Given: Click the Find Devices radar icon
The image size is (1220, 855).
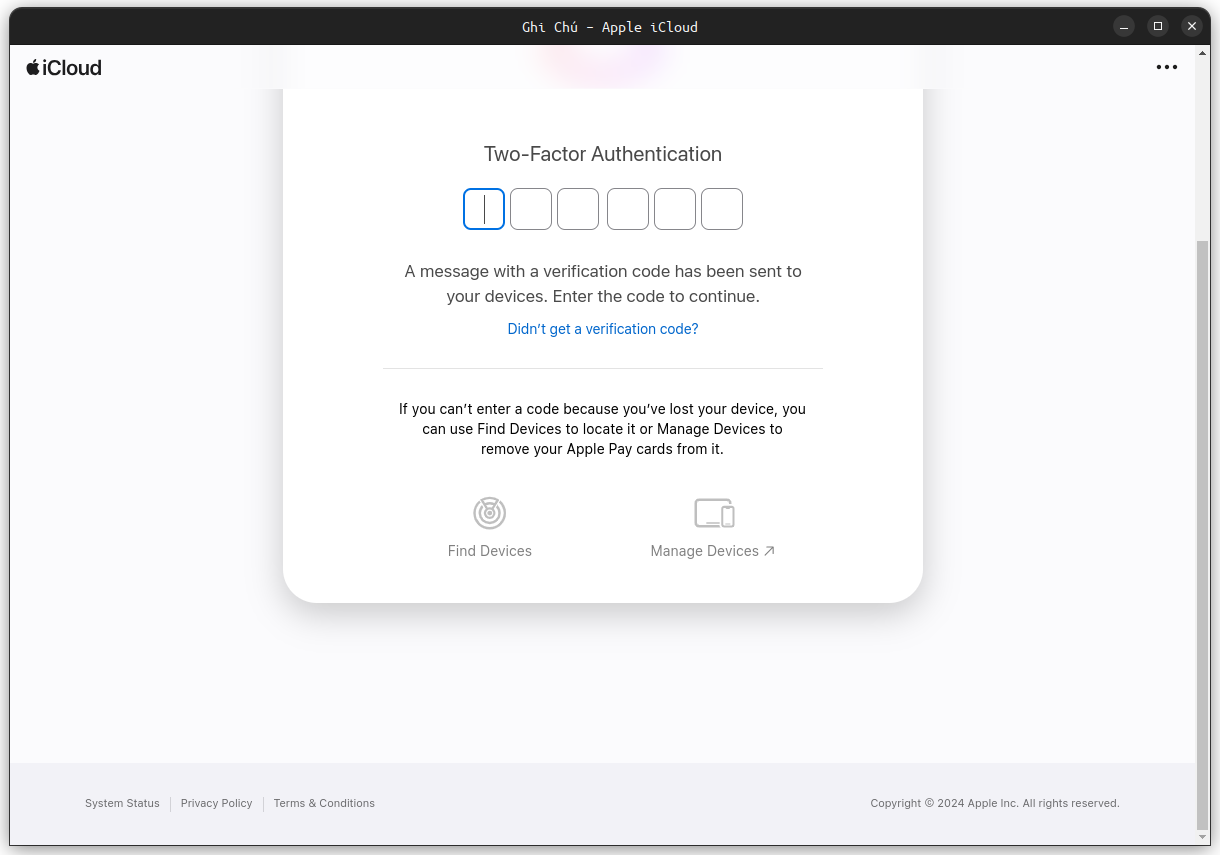Looking at the screenshot, I should point(490,513).
